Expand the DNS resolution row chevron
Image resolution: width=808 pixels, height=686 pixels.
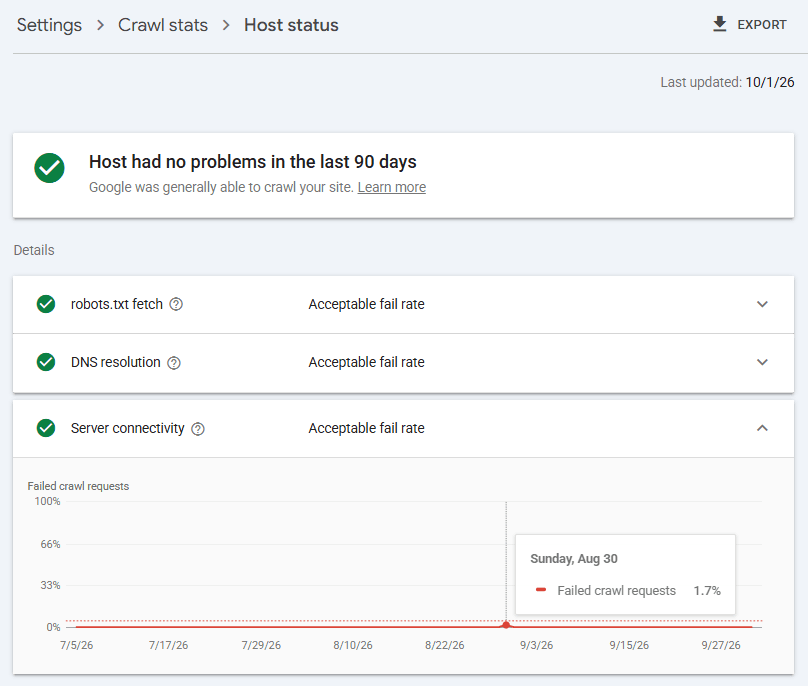[x=762, y=362]
